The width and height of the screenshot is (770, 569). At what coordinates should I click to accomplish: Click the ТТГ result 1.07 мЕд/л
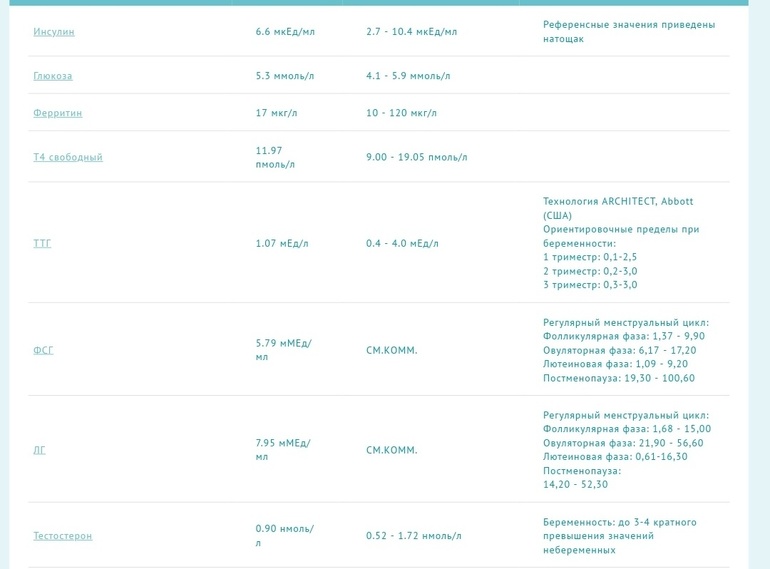(282, 243)
